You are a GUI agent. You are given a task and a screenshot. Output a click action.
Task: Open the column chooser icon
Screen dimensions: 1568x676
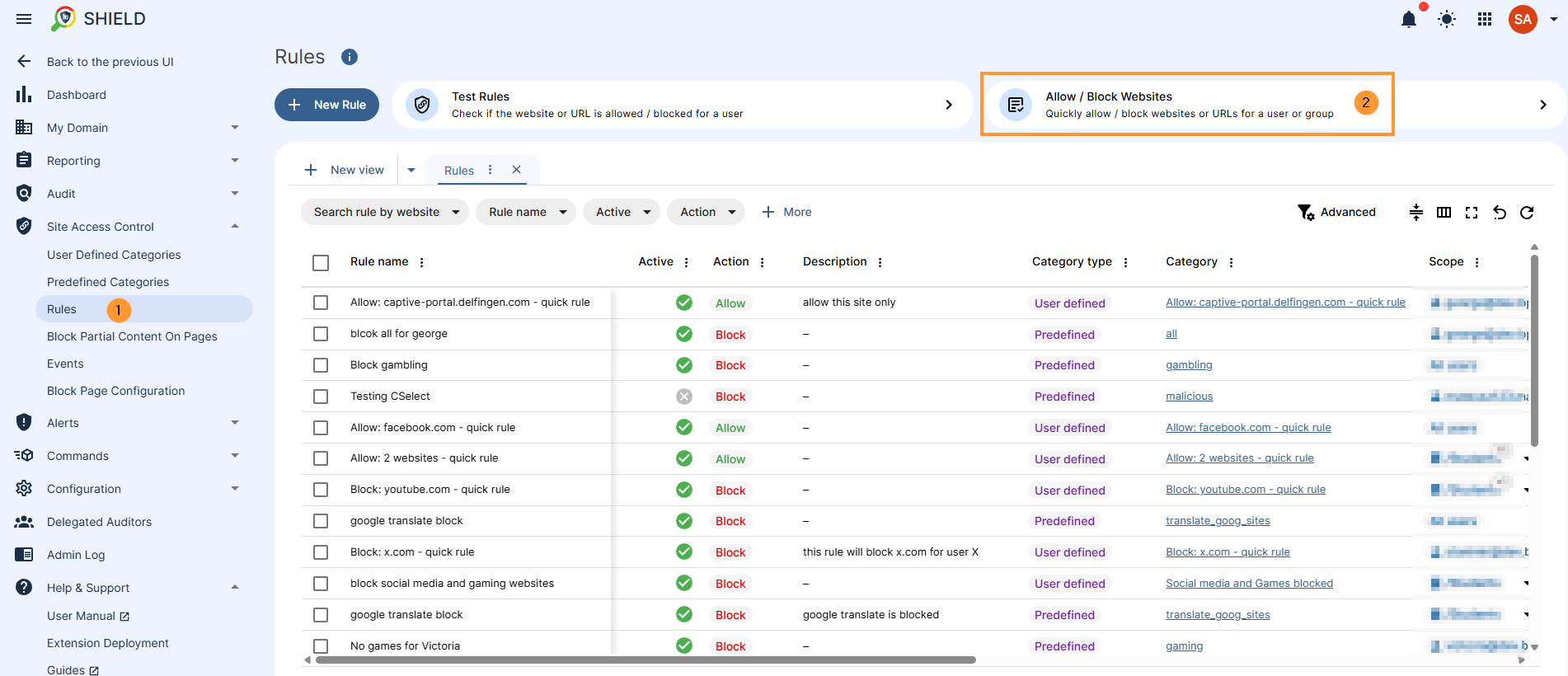1444,212
